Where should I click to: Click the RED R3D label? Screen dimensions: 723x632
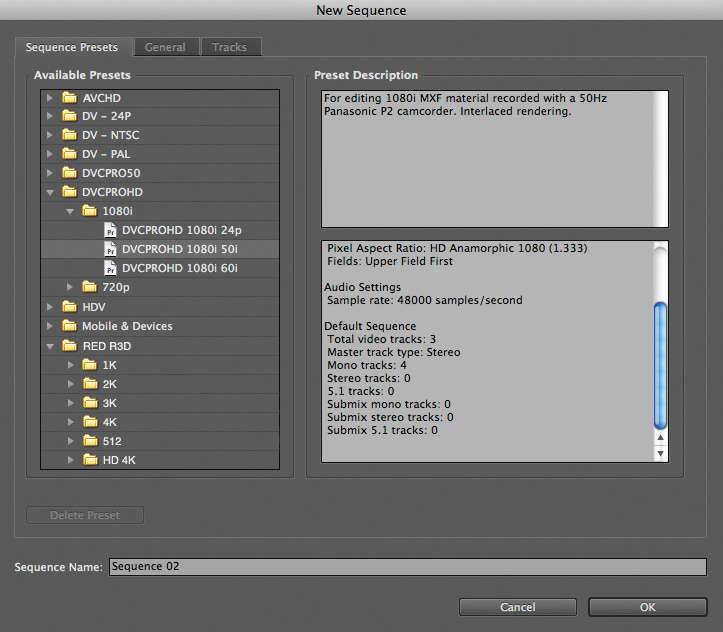point(107,346)
